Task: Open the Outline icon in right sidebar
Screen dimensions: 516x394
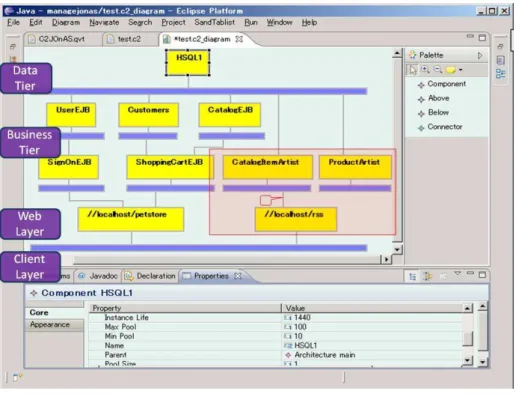Action: [500, 74]
